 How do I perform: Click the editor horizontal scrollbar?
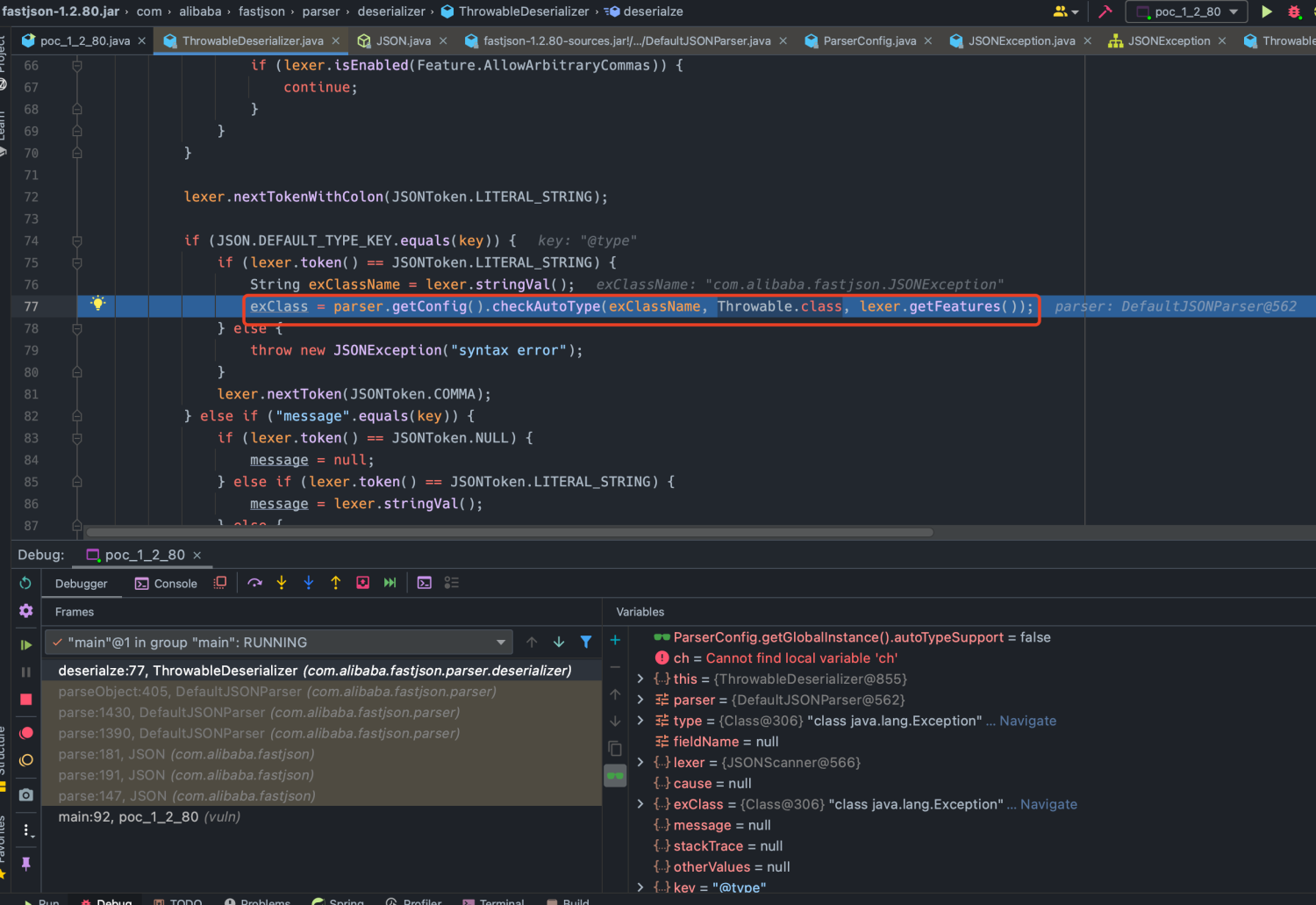click(x=509, y=532)
